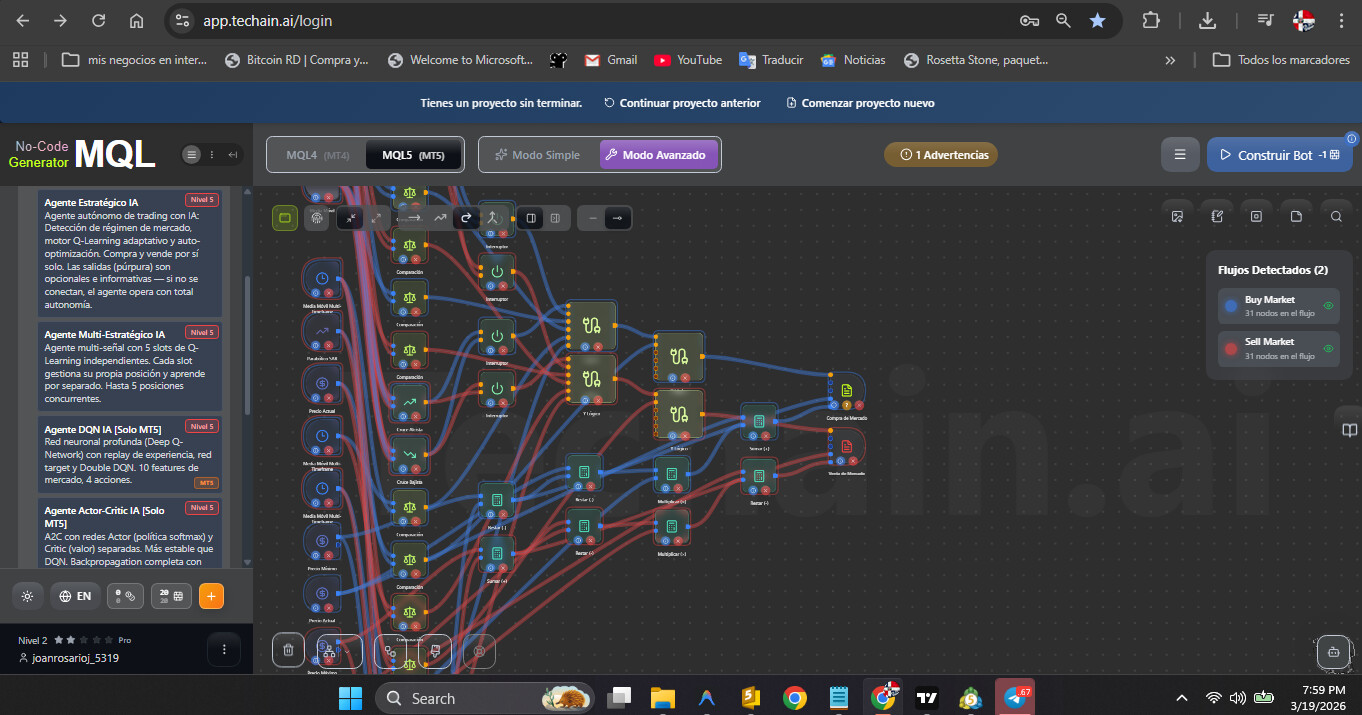Switch to Modo Simple

537,155
